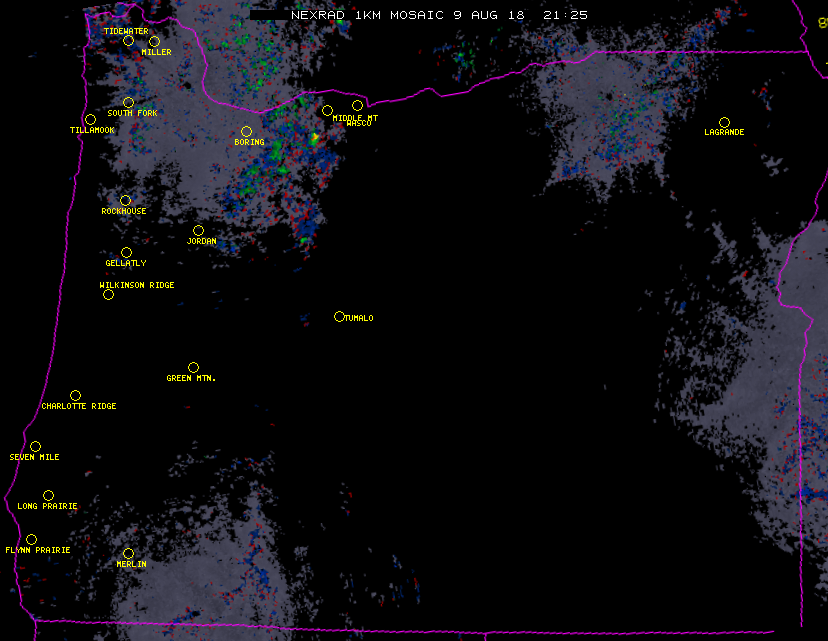Image resolution: width=828 pixels, height=641 pixels.
Task: Select the Tillamook station circle
Action: [90, 120]
